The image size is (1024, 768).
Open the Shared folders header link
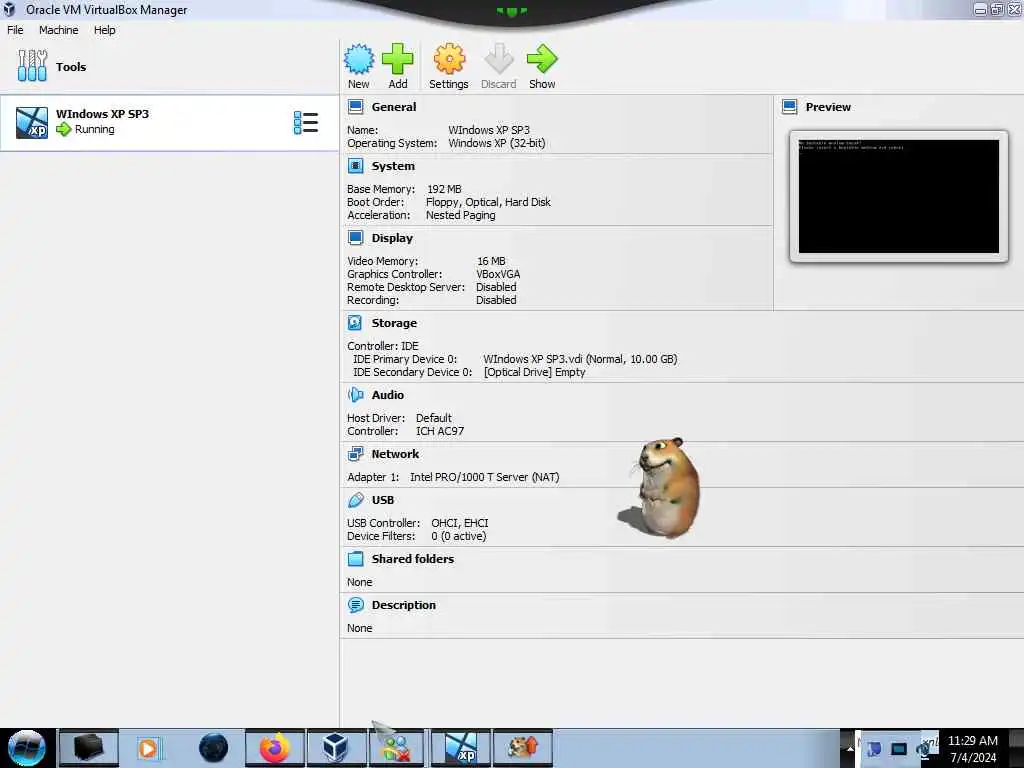coord(413,559)
